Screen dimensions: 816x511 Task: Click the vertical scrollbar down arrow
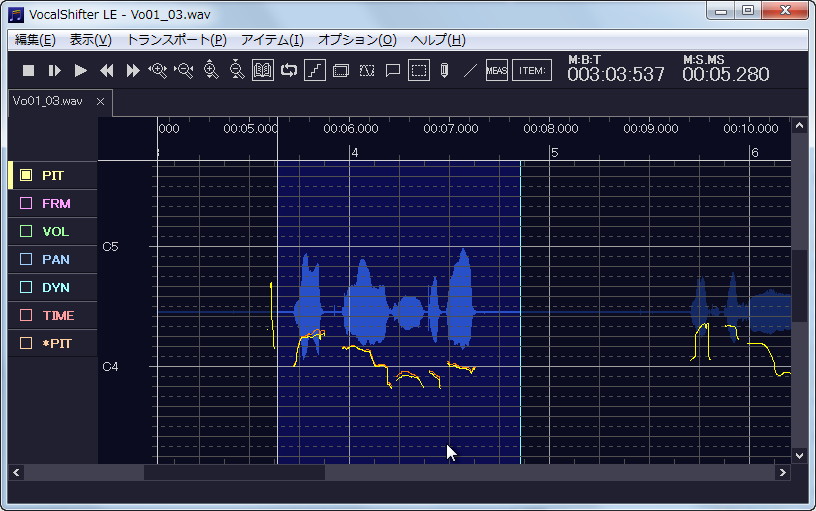click(799, 455)
